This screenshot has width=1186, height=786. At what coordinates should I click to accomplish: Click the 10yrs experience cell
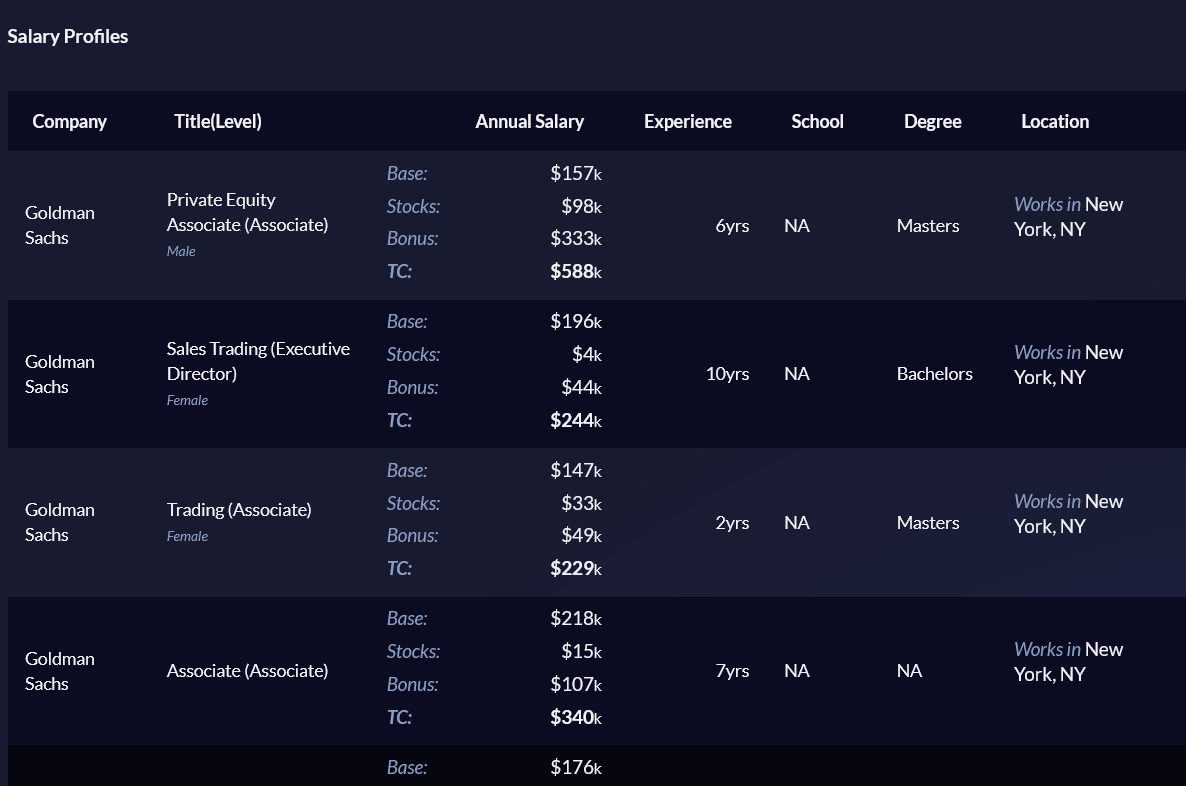click(728, 374)
